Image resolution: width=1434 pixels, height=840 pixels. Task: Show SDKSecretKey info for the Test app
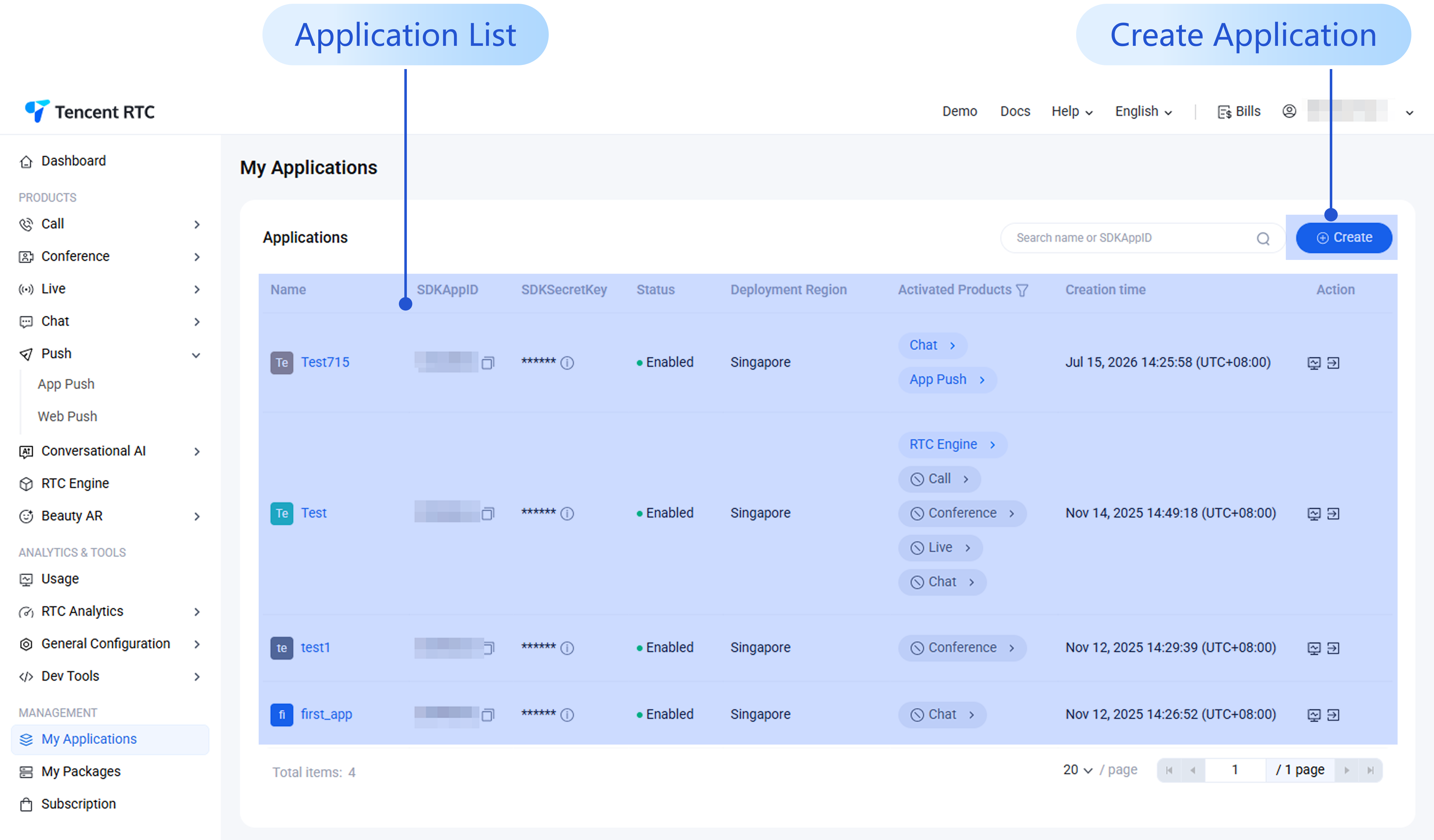pos(567,513)
